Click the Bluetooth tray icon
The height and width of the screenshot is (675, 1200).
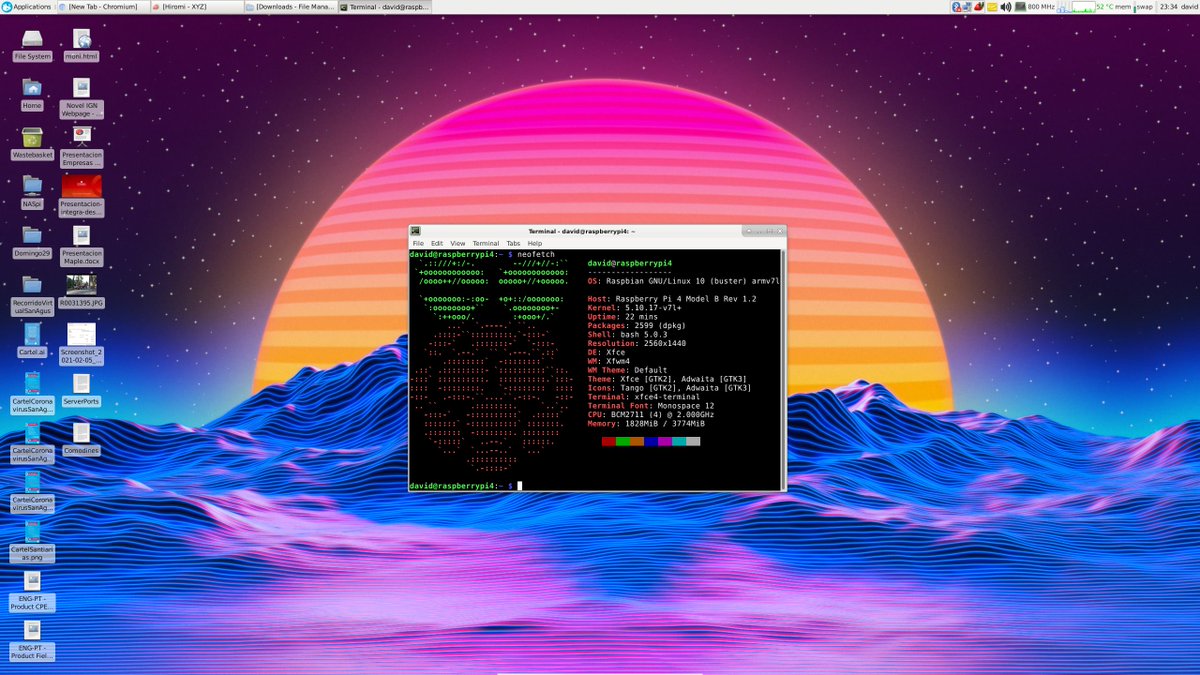pyautogui.click(x=956, y=6)
